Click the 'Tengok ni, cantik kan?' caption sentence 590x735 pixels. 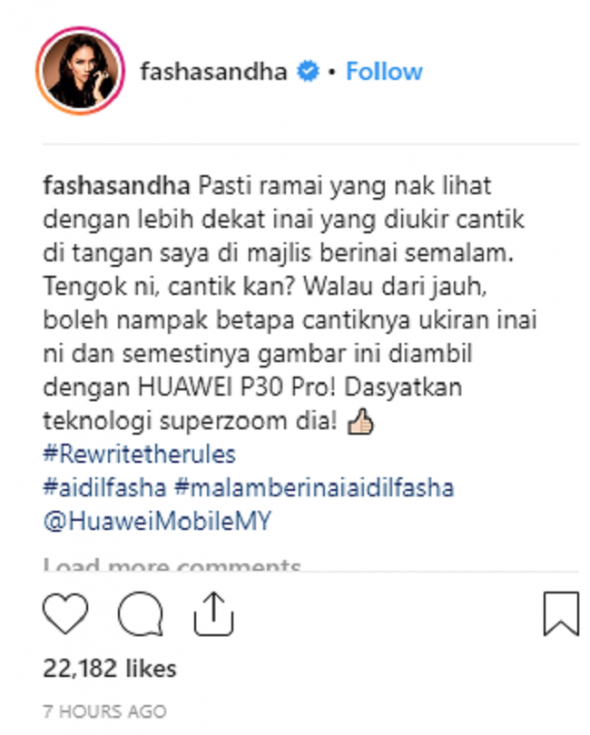tap(169, 286)
